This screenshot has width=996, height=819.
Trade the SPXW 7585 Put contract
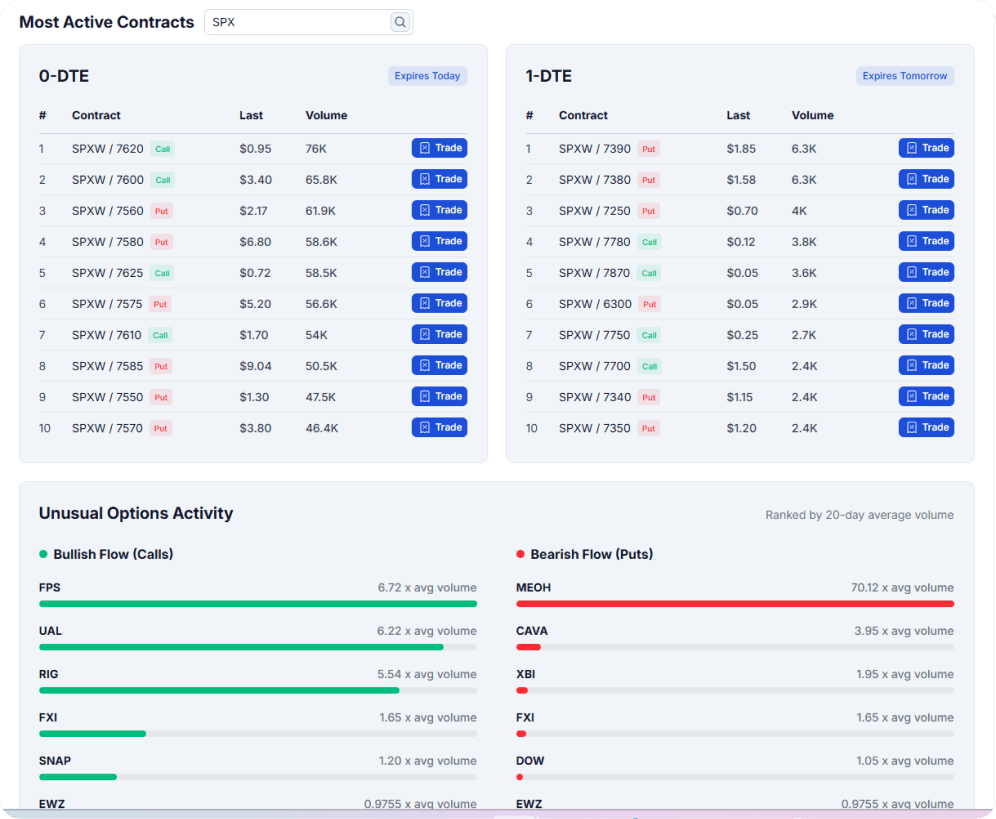[x=439, y=365]
